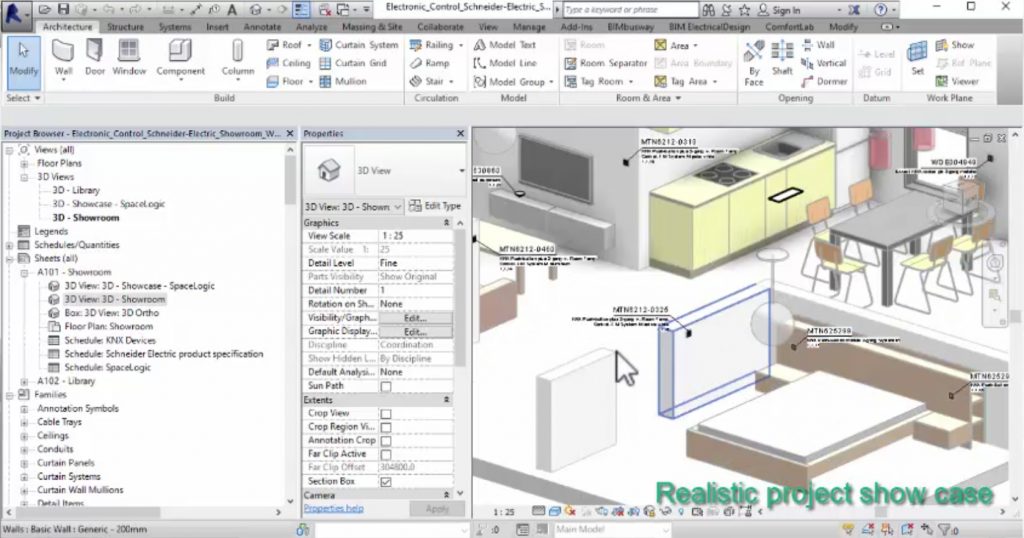Viewport: 1024px width, 538px height.
Task: Select 3D - Library in Project Browser
Action: coord(75,190)
